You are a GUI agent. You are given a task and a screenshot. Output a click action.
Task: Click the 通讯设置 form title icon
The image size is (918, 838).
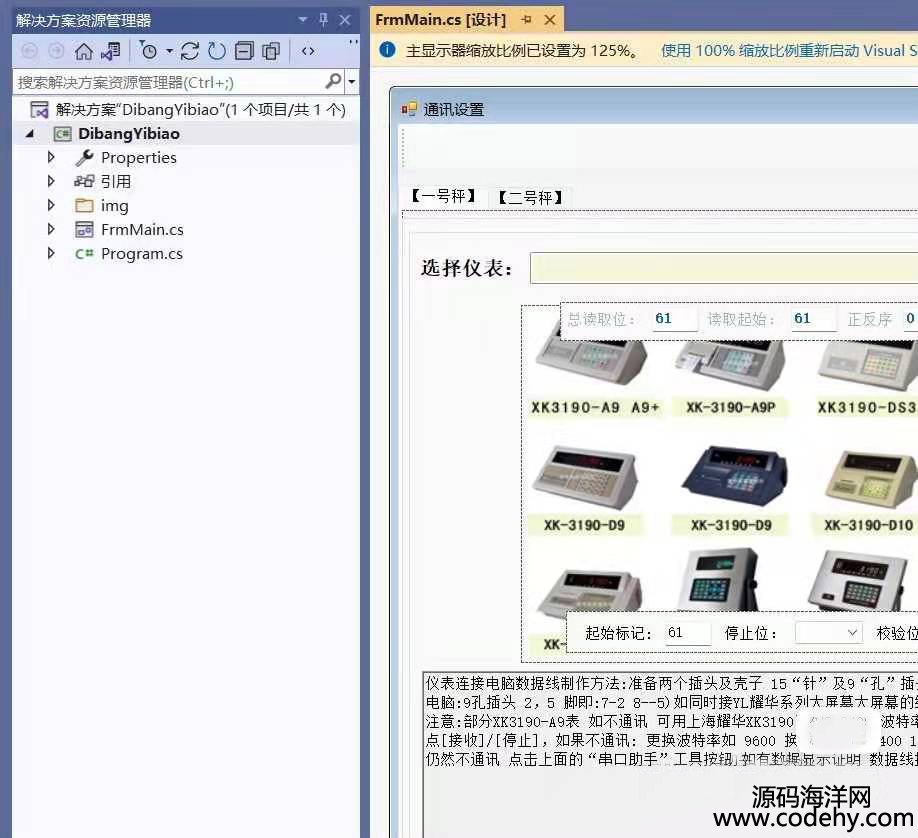tap(409, 109)
